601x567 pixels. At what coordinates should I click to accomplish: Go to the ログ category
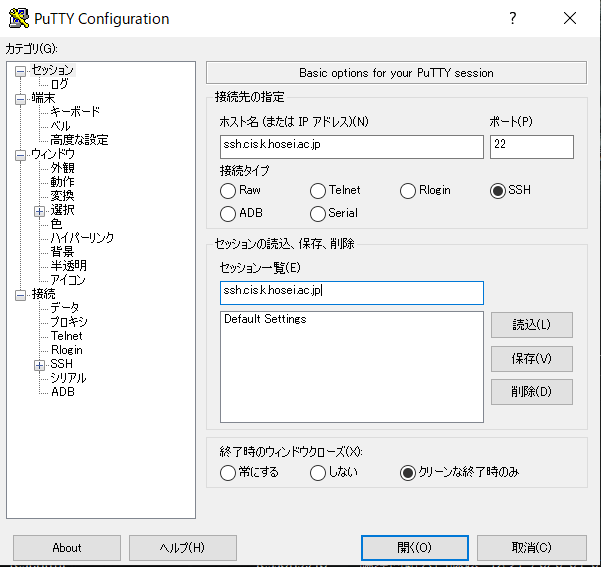point(60,84)
